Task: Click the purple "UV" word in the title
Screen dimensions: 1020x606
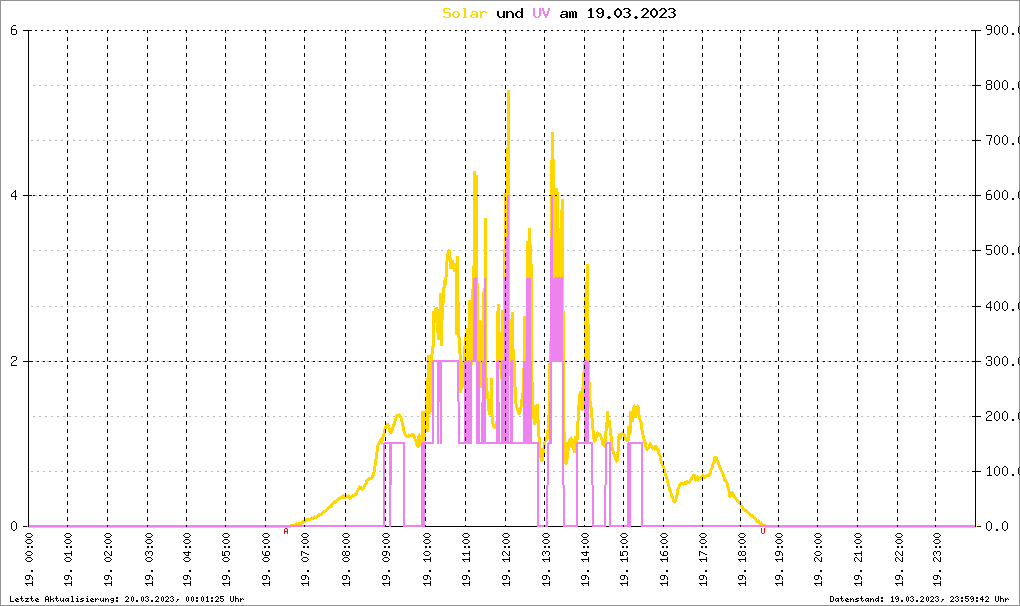Action: pyautogui.click(x=541, y=13)
